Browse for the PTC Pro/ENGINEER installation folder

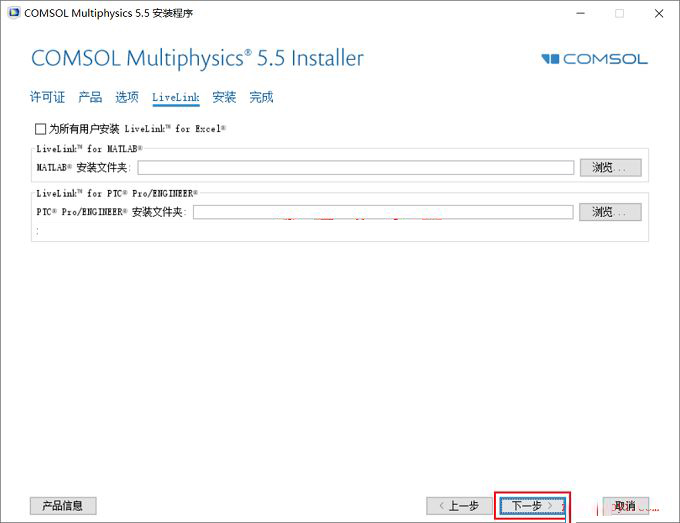click(x=610, y=212)
